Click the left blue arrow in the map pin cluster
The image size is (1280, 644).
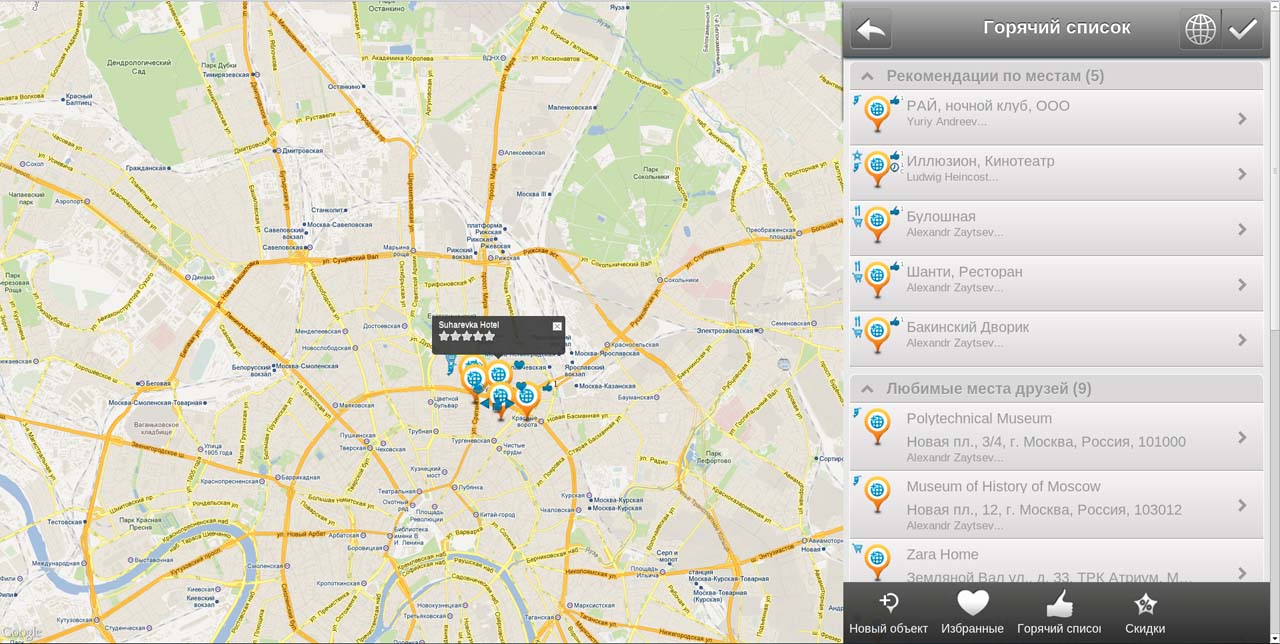pos(485,404)
